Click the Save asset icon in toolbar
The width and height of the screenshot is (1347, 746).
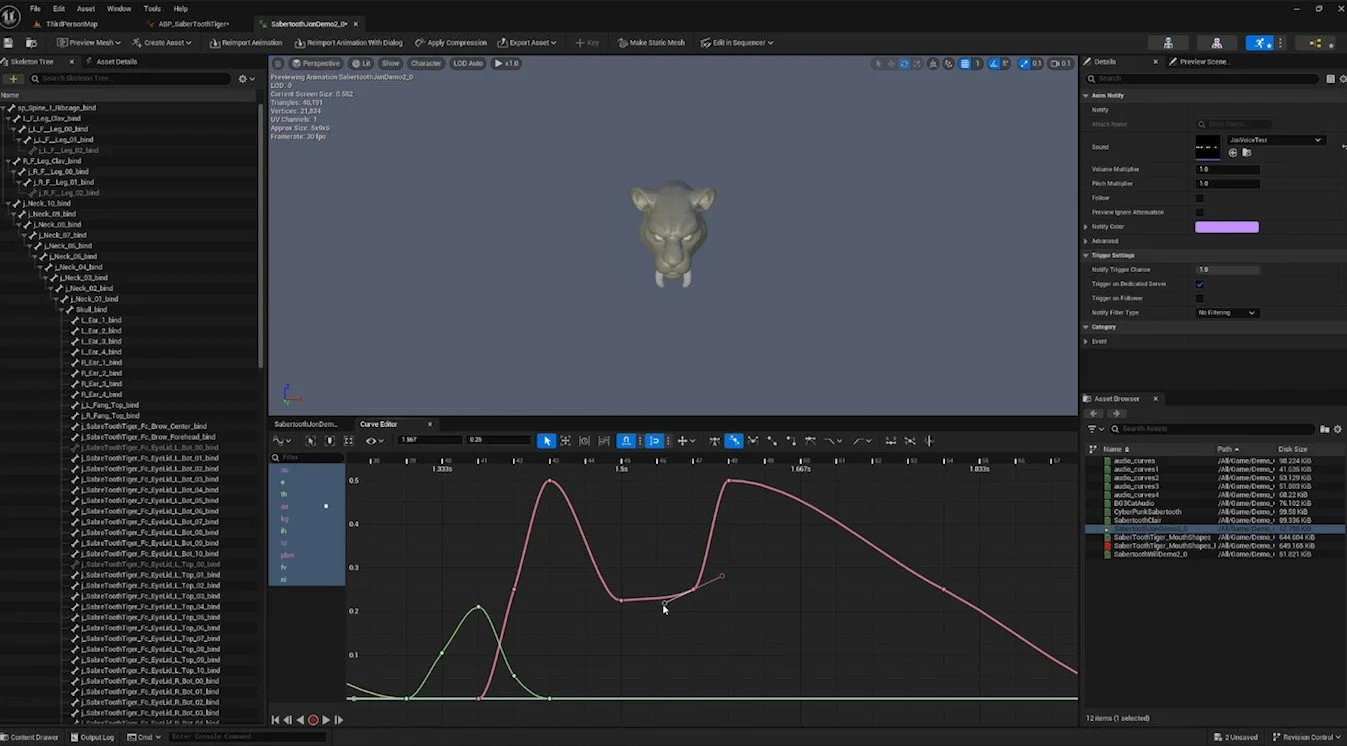coord(9,43)
